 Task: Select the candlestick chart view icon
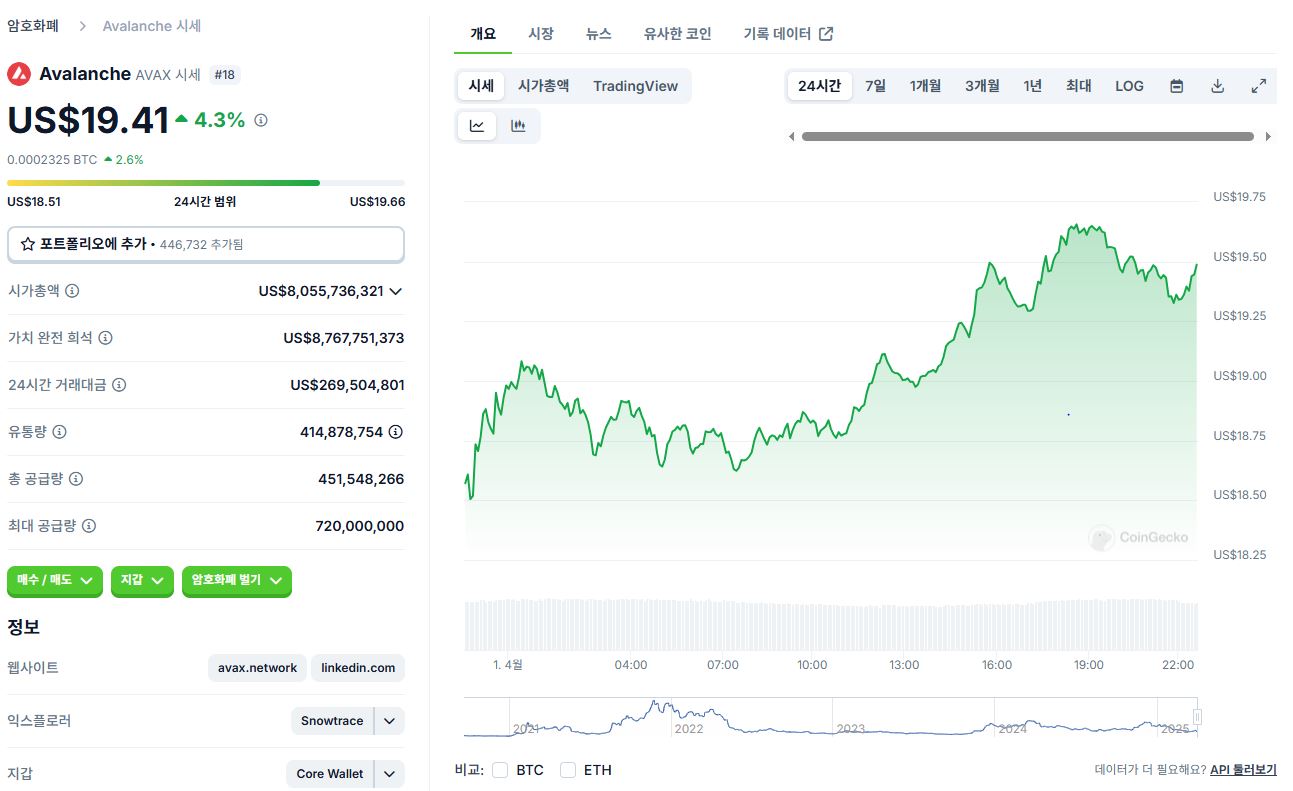(x=518, y=126)
